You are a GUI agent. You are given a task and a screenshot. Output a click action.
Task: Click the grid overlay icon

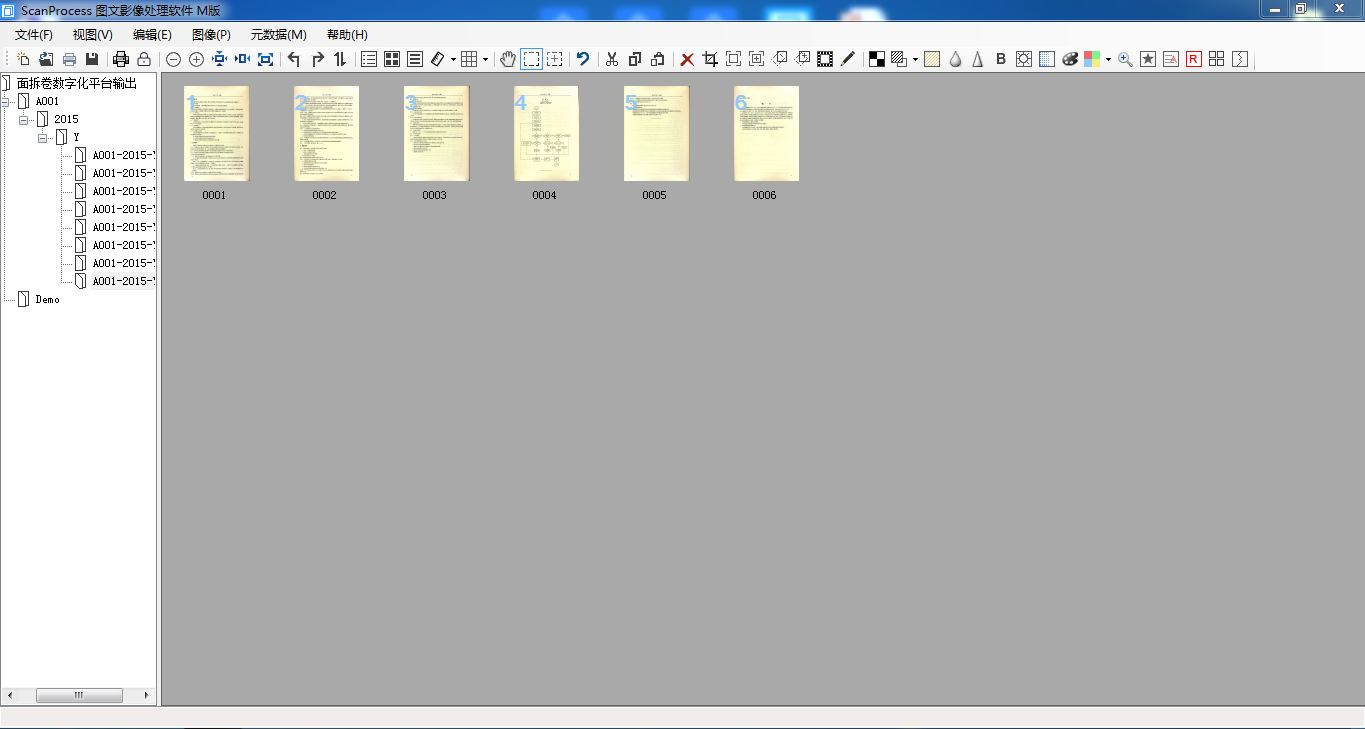pyautogui.click(x=470, y=59)
